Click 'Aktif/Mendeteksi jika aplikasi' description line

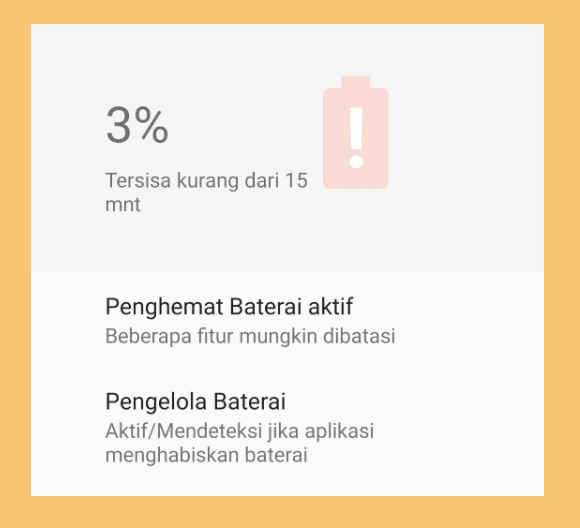[240, 431]
